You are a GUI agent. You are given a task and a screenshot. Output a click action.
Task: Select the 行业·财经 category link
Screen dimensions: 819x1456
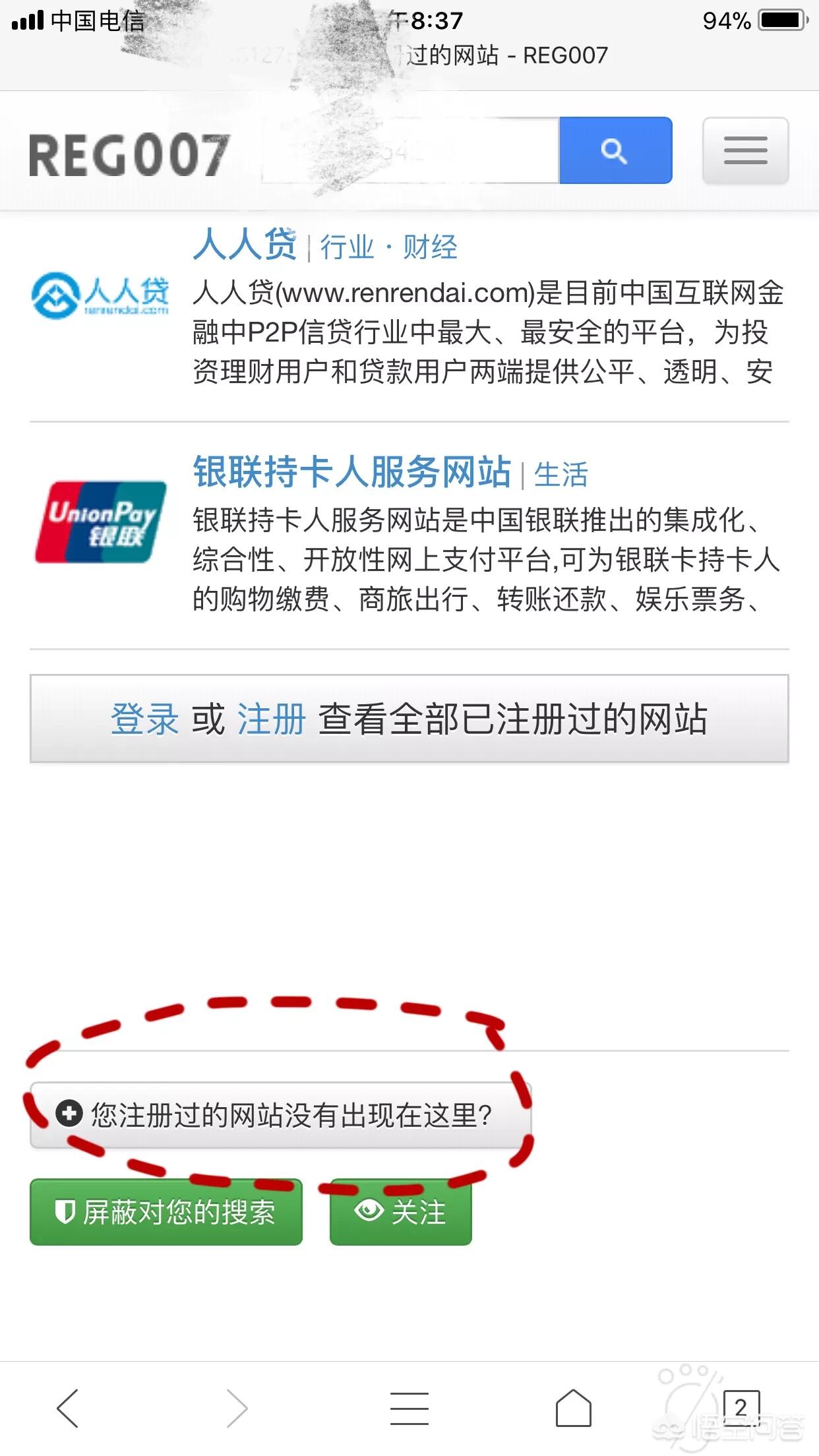coord(389,247)
